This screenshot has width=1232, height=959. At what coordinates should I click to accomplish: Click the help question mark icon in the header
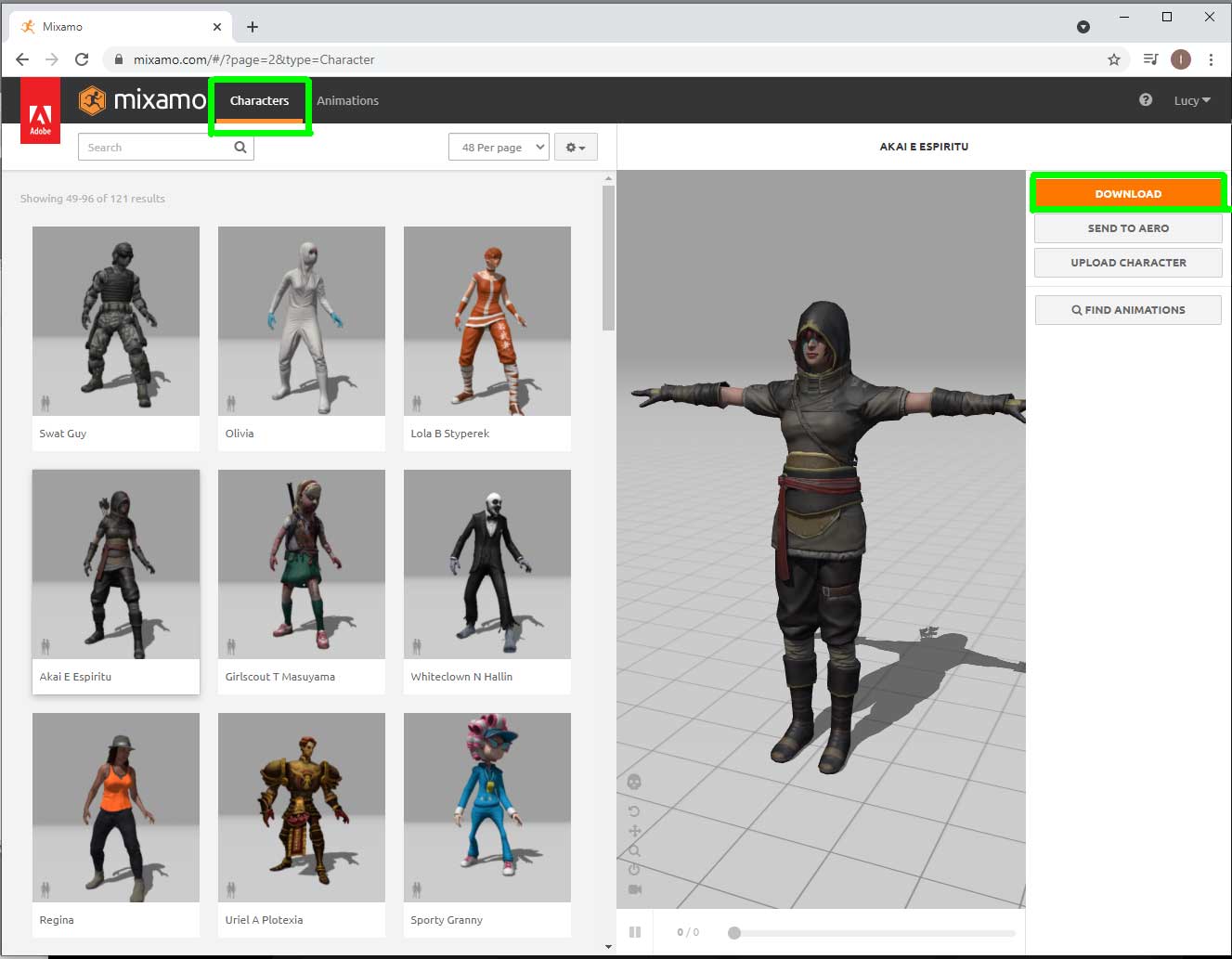1145,100
